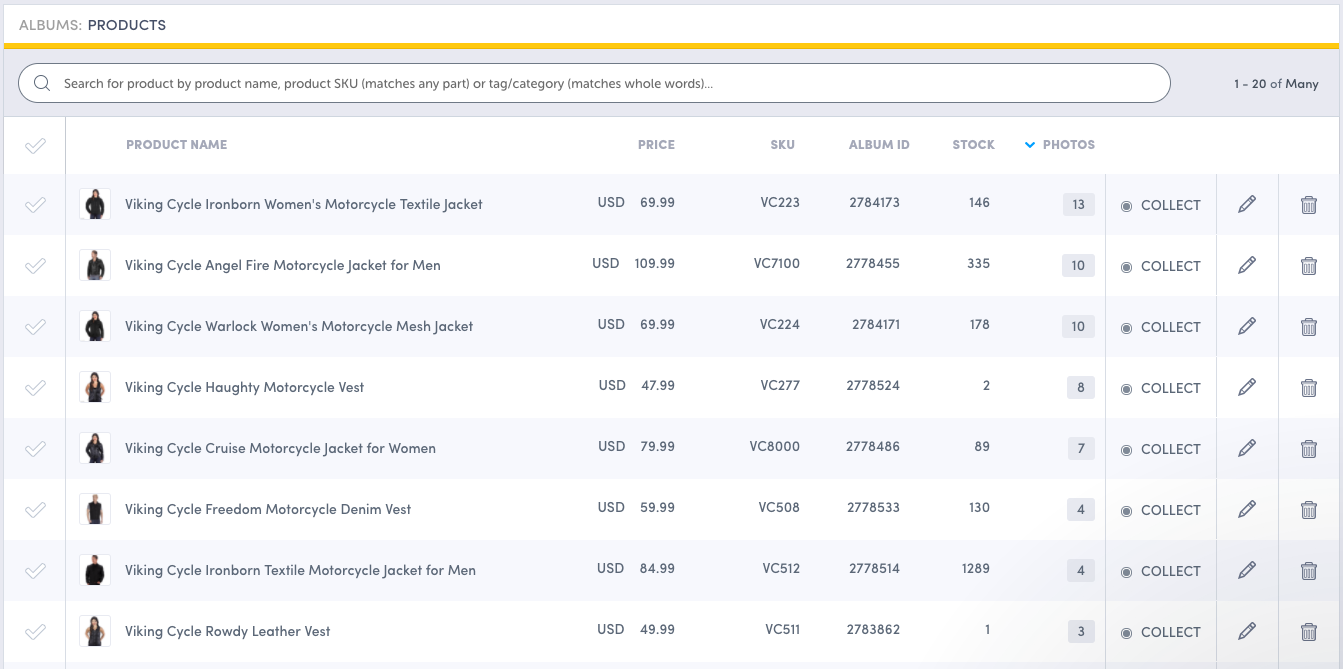Viewport: 1343px width, 669px height.
Task: Toggle the select-all checkmark in the header
Action: pyautogui.click(x=35, y=146)
